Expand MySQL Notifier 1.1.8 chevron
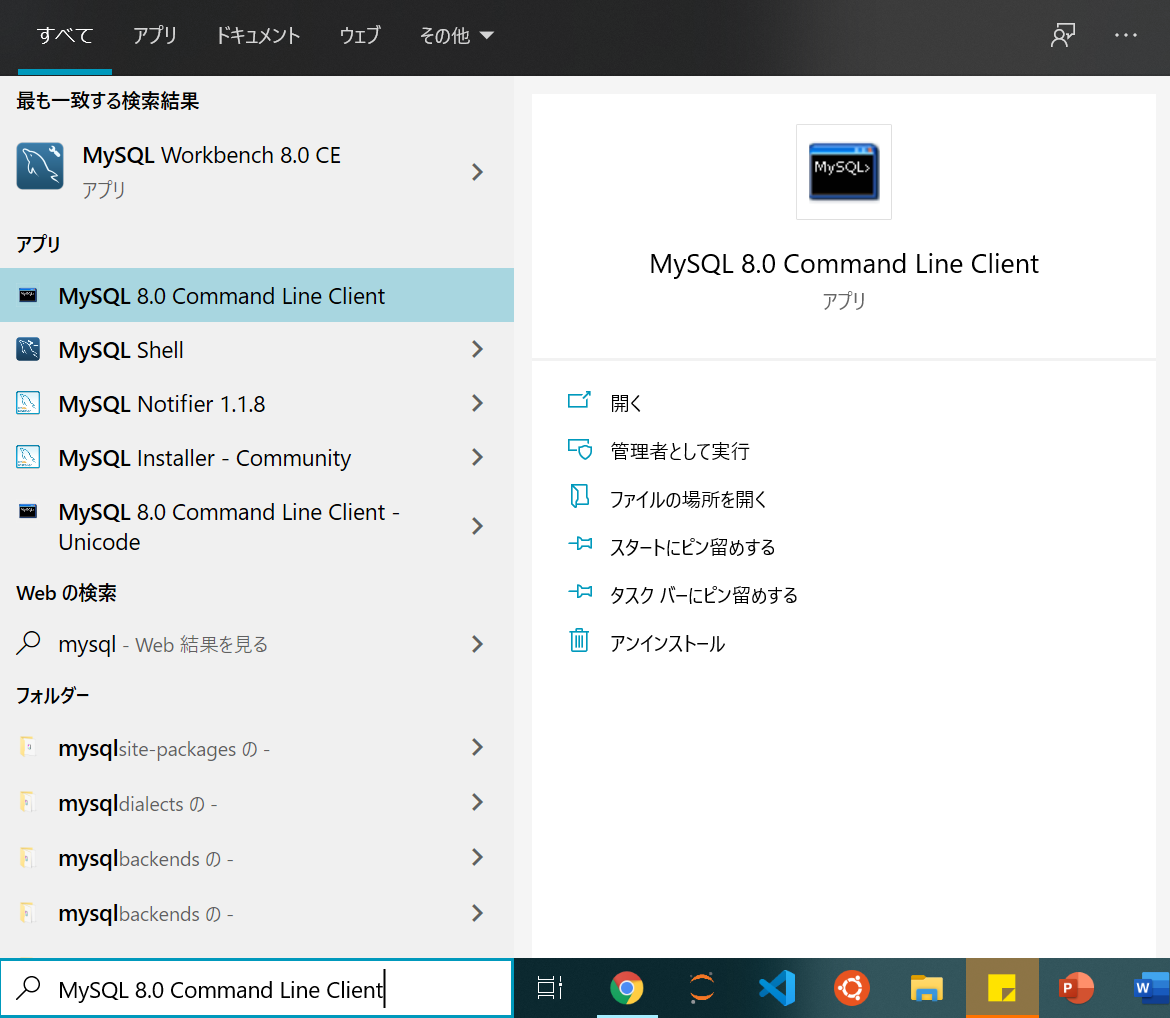This screenshot has height=1018, width=1170. click(478, 403)
